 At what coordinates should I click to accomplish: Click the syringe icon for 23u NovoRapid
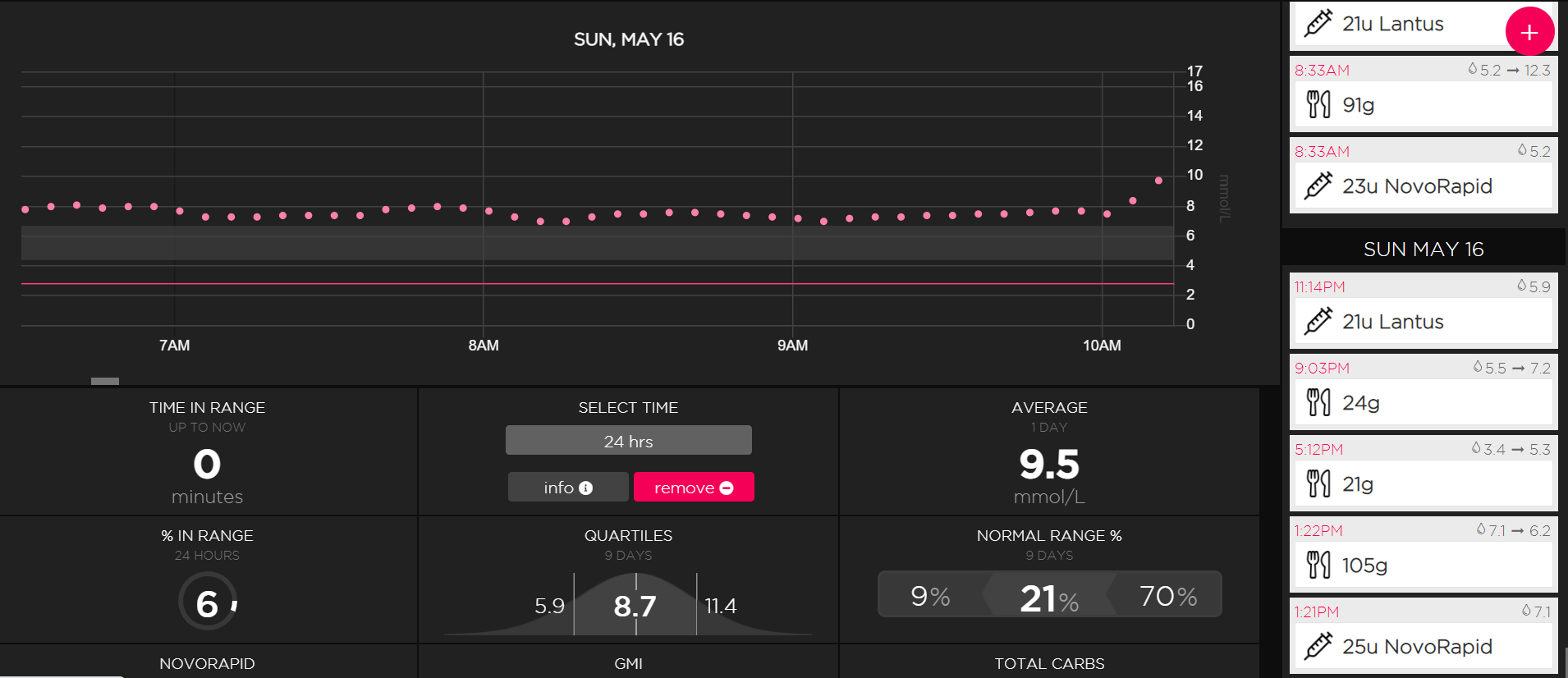[1318, 186]
